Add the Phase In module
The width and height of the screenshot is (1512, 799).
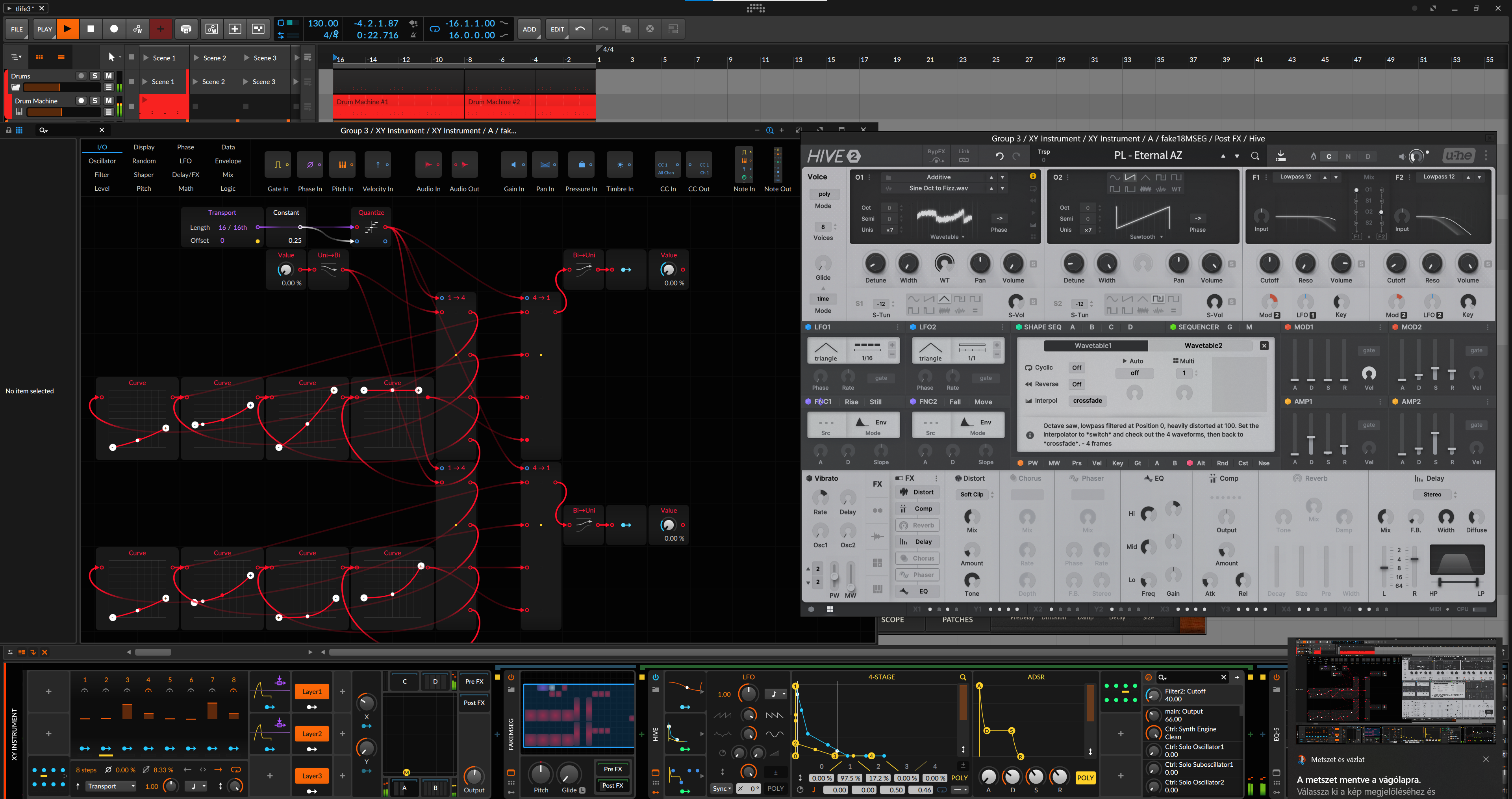[x=310, y=165]
